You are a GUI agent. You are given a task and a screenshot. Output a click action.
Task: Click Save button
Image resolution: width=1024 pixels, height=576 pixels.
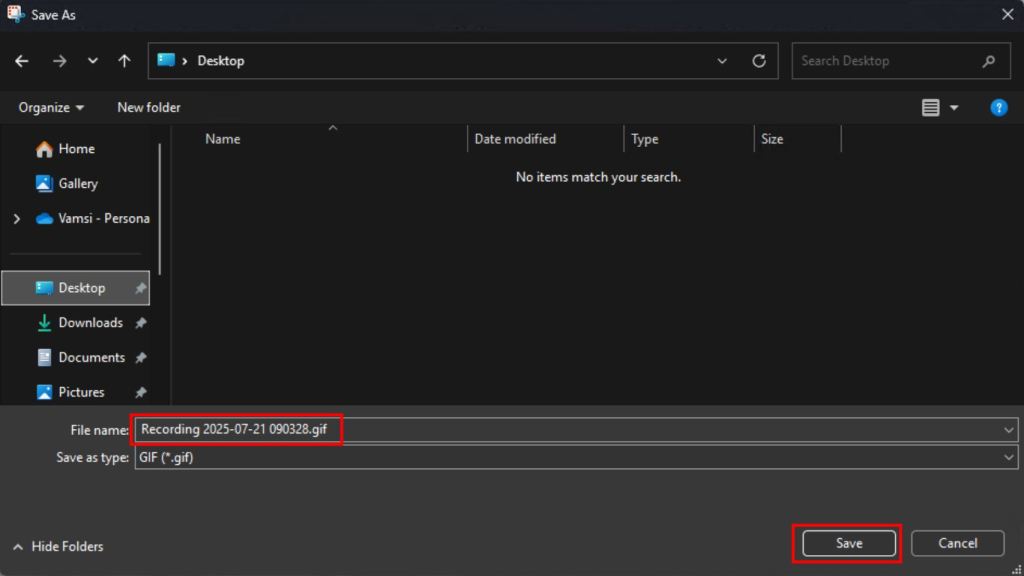(x=848, y=543)
